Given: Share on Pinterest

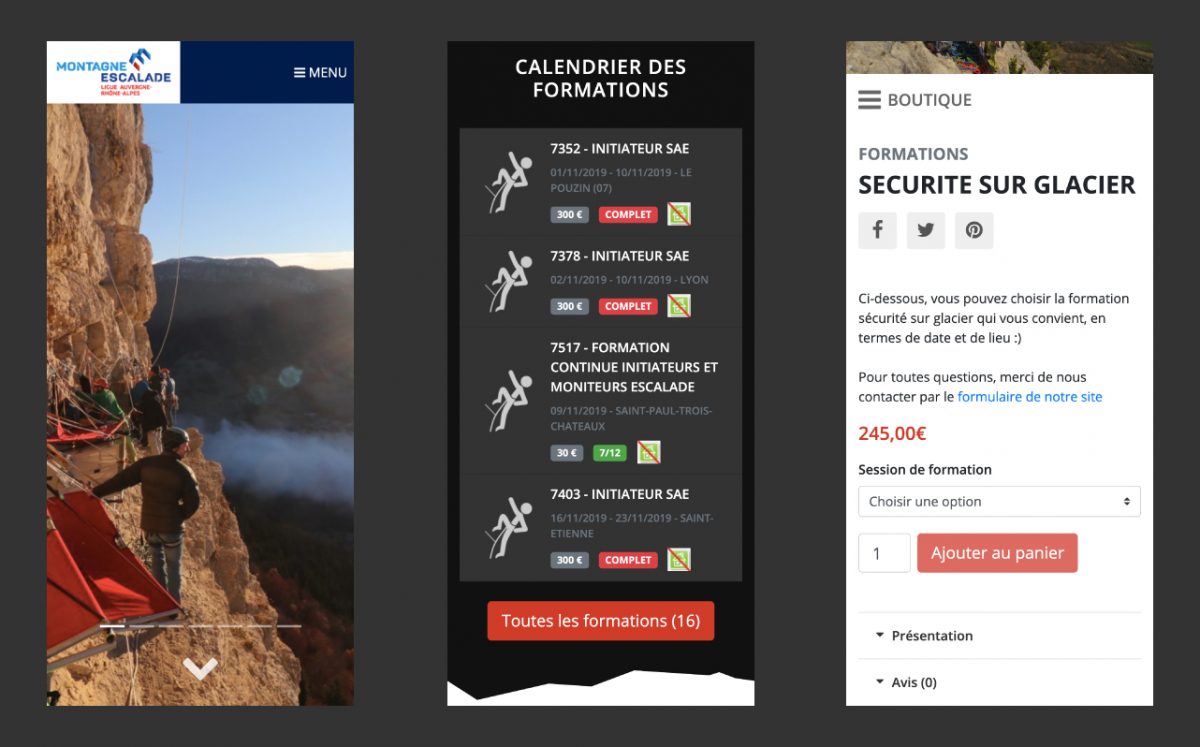Looking at the screenshot, I should point(974,230).
